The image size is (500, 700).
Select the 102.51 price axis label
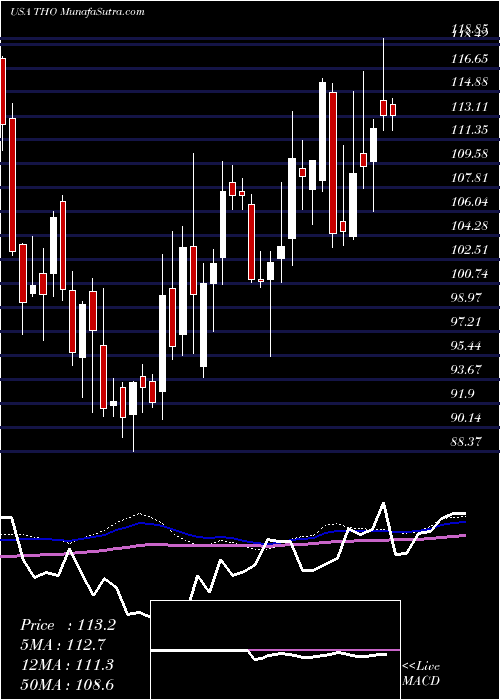coord(470,250)
